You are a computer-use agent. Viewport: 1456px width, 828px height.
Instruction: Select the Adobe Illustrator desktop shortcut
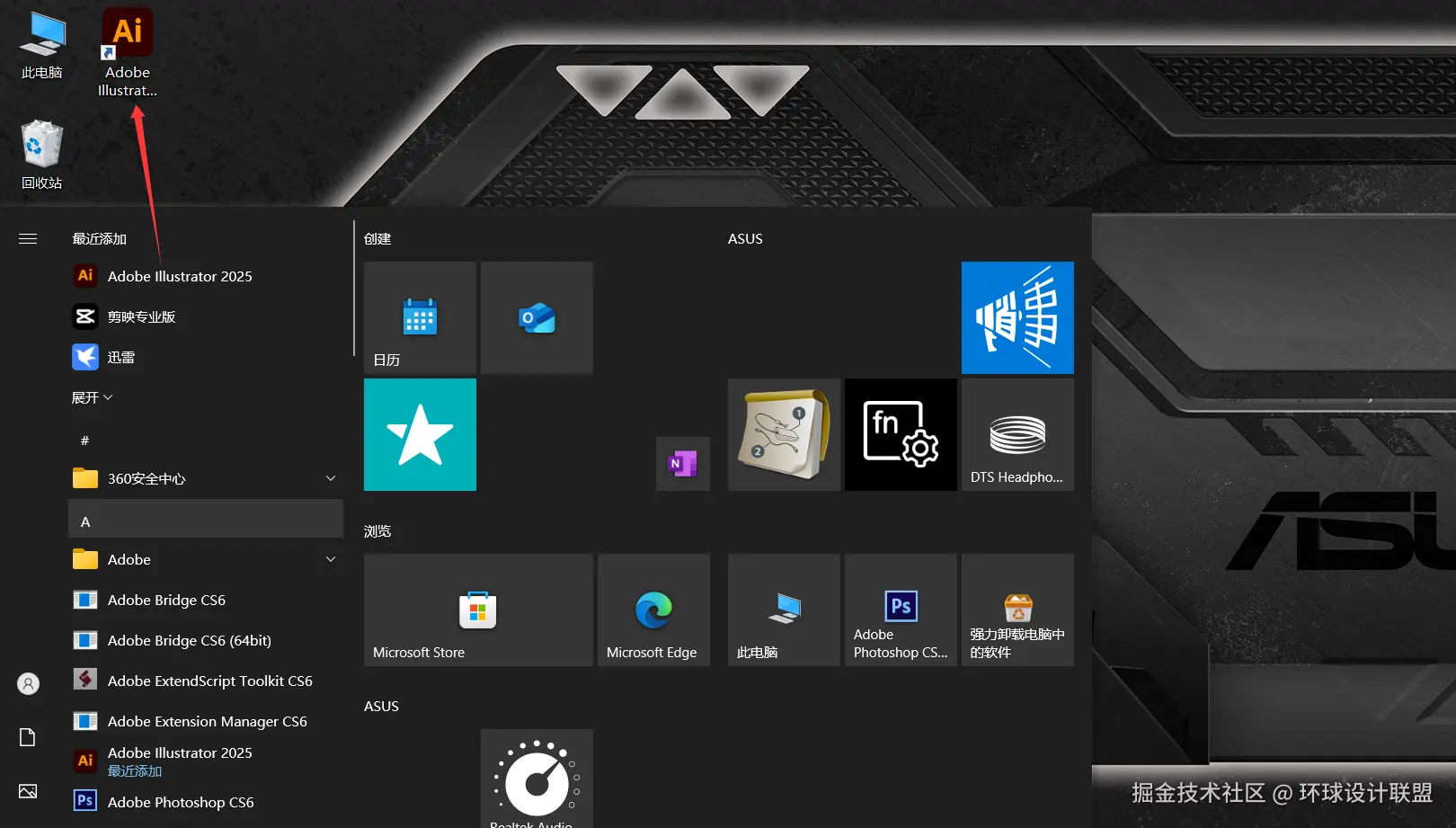(x=128, y=53)
